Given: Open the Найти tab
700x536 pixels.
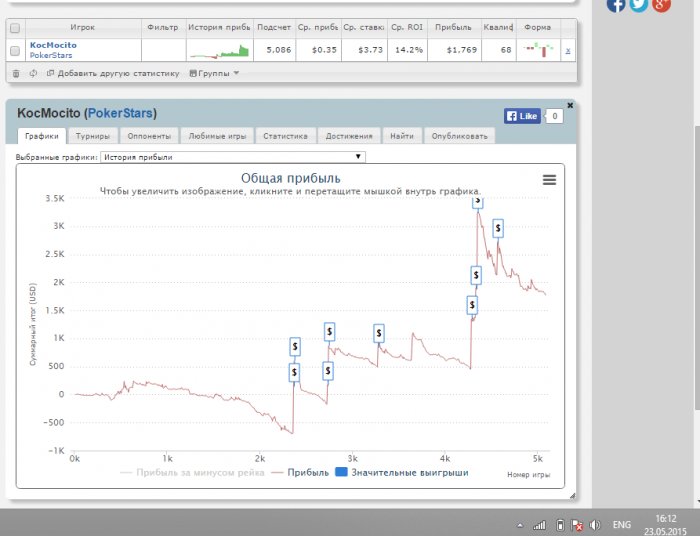Looking at the screenshot, I should click(x=402, y=136).
